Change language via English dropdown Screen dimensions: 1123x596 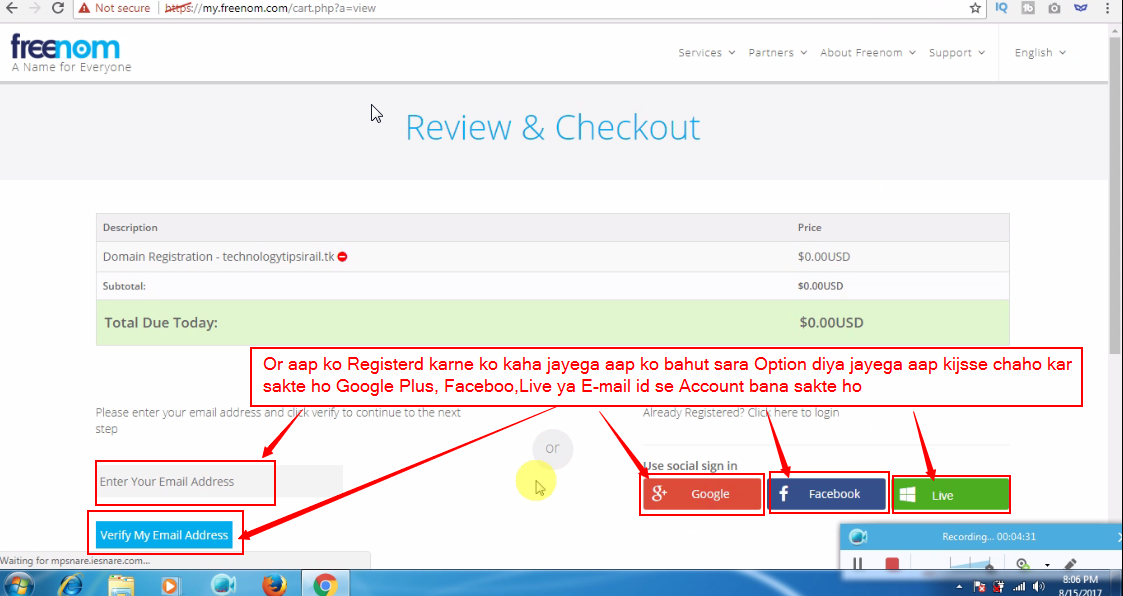[x=1040, y=52]
